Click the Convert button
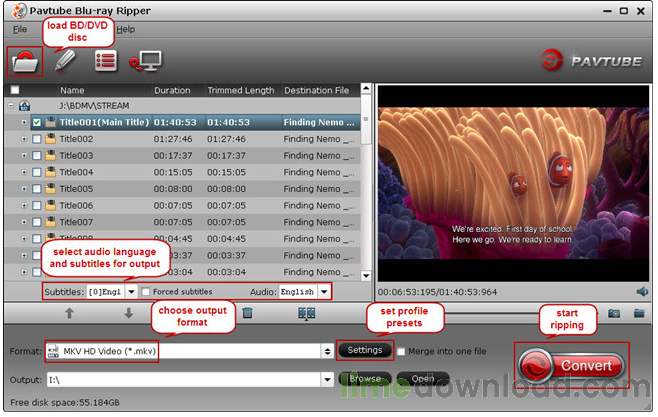658x417 pixels. pyautogui.click(x=572, y=365)
